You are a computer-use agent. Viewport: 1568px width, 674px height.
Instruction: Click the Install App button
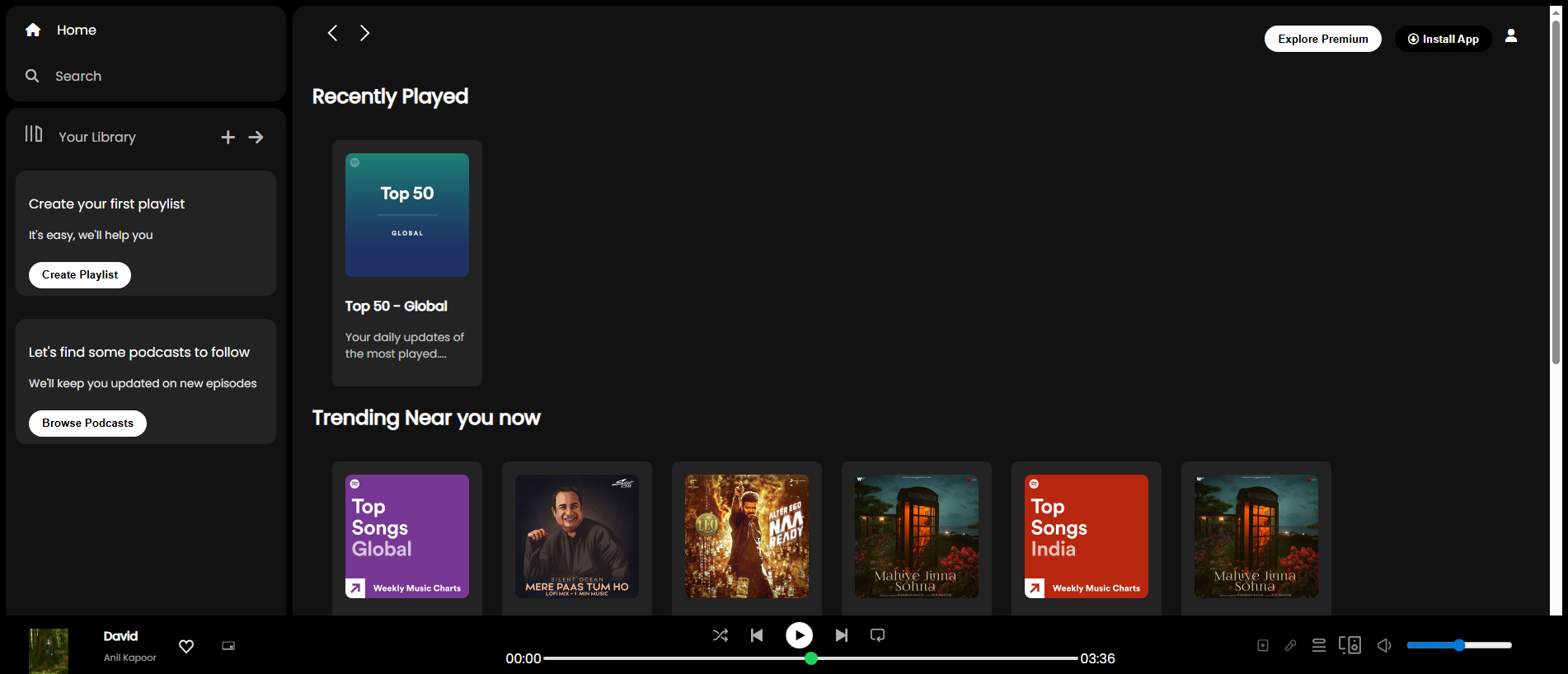click(1444, 39)
